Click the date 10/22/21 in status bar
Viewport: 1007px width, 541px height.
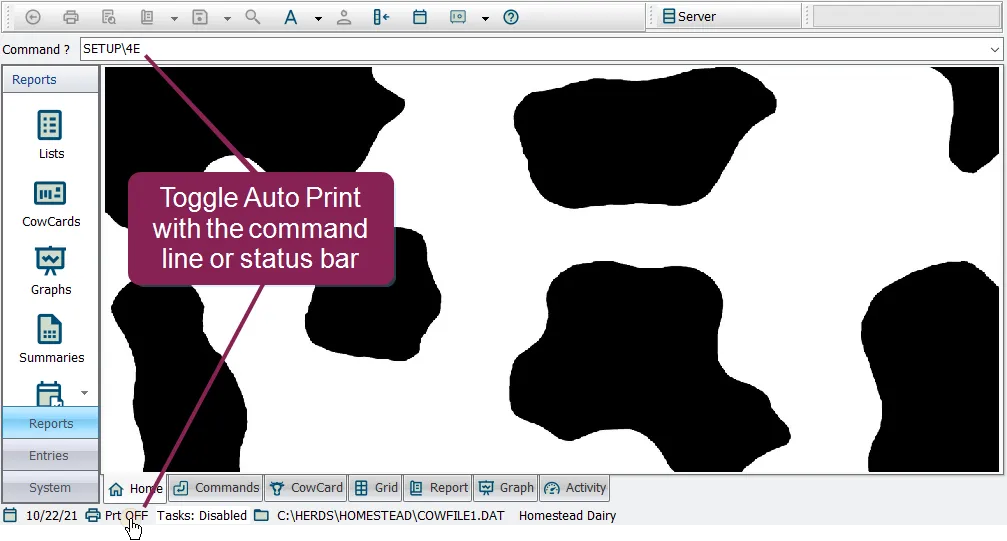(x=51, y=516)
